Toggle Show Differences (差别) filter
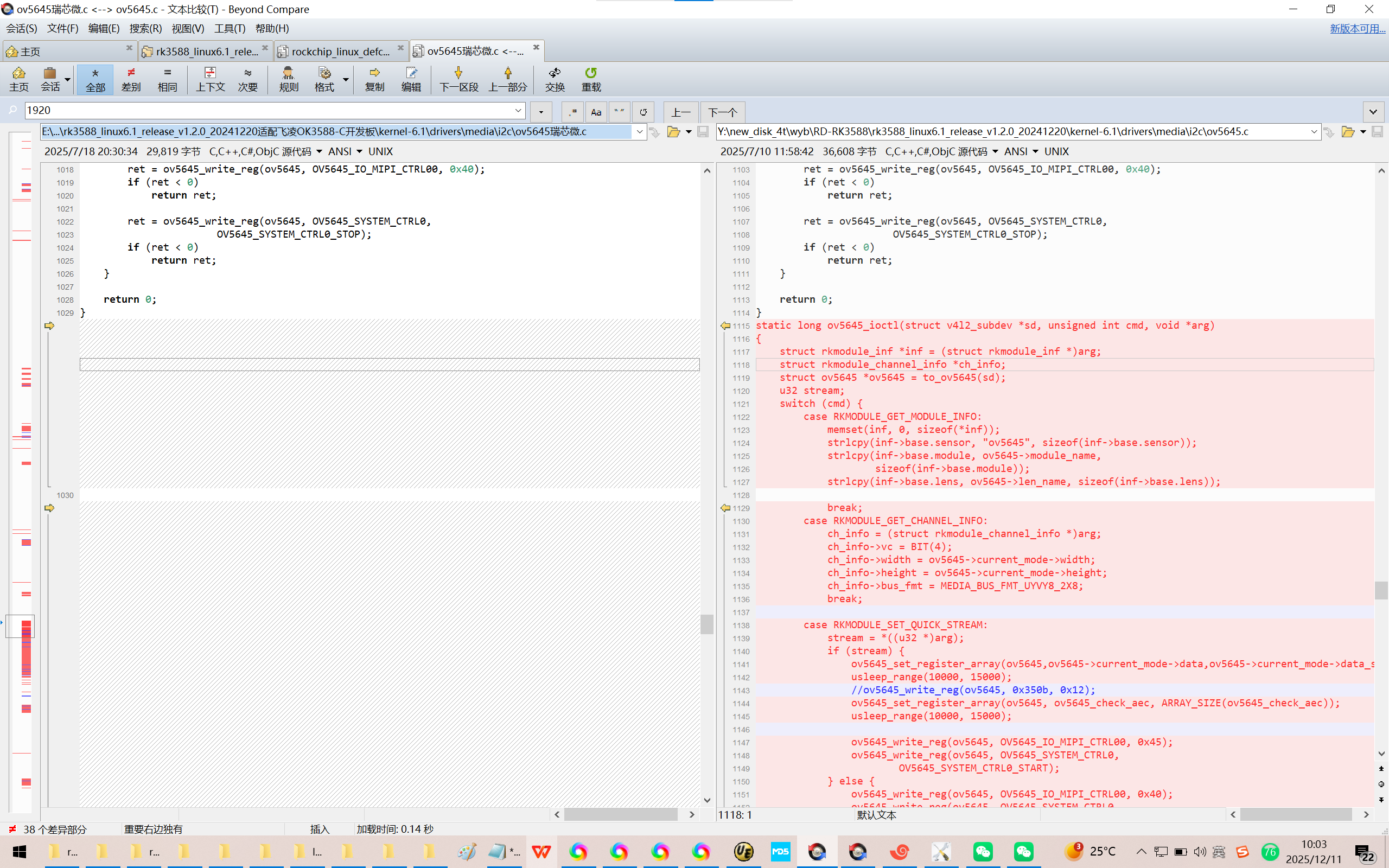 [131, 79]
